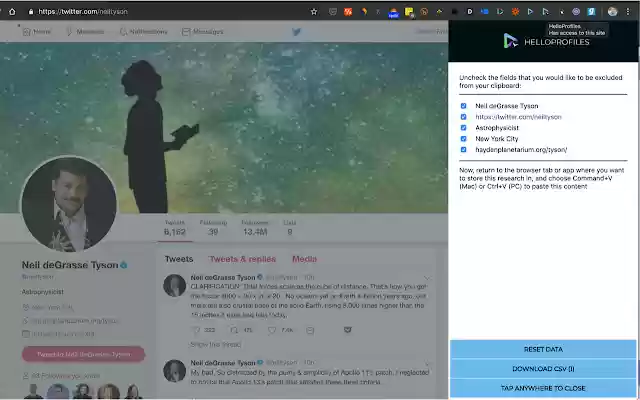
Task: Switch to the Media tab
Action: [x=304, y=259]
